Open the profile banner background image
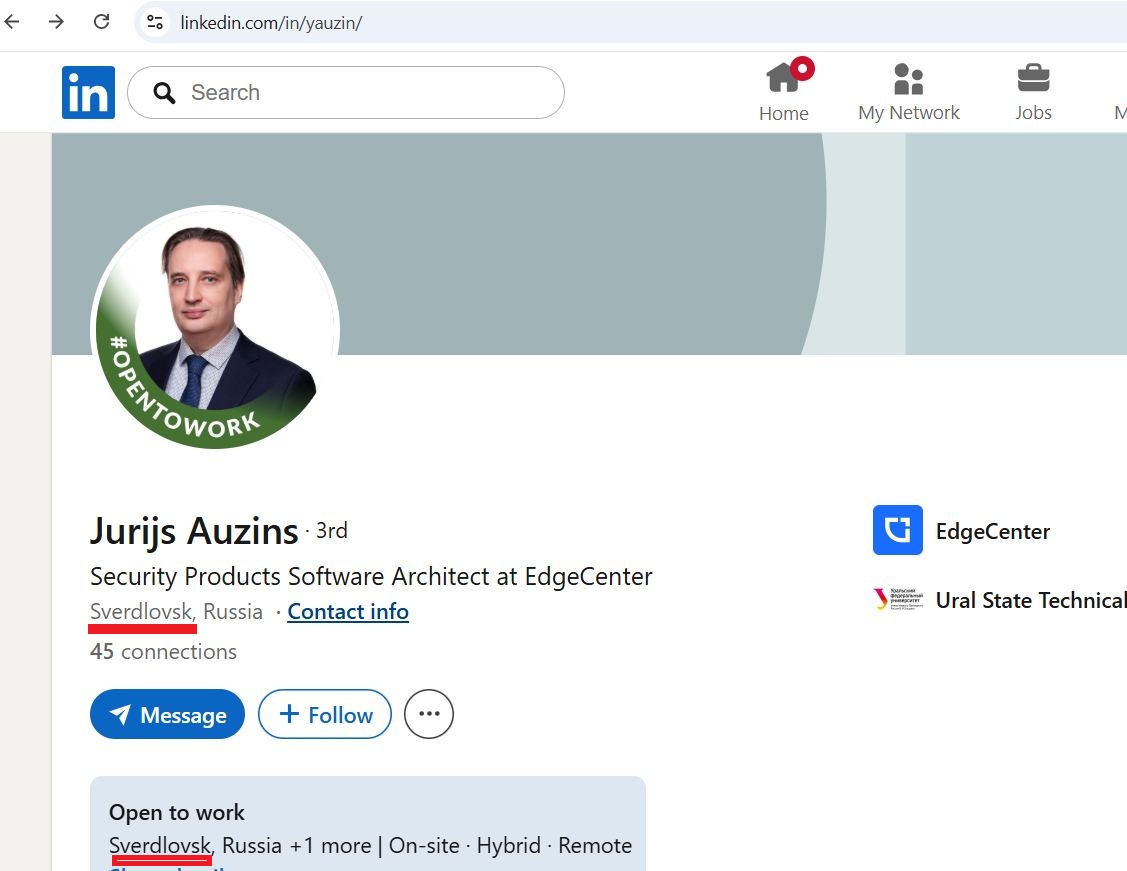Screen dimensions: 1127x871 [589, 244]
